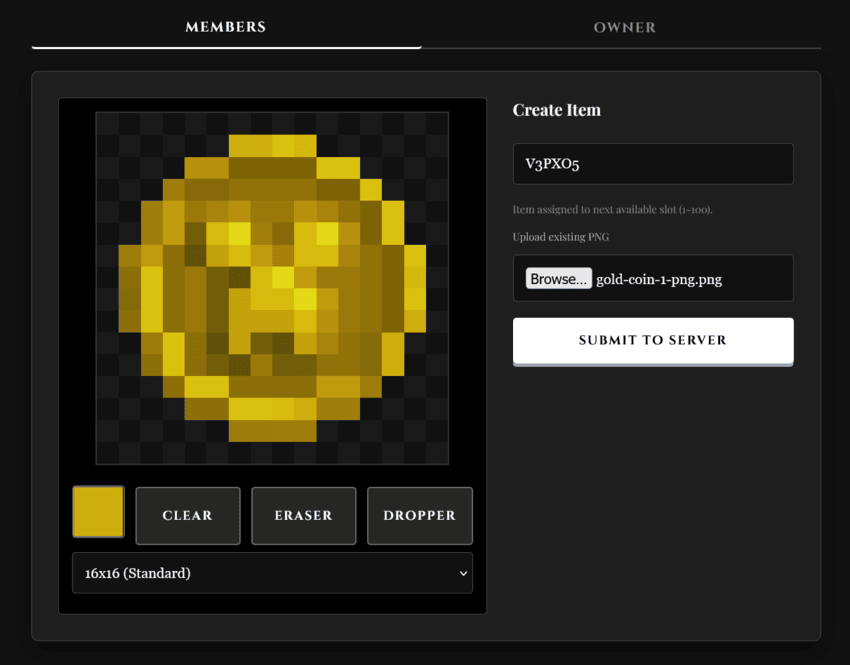Click the bright yellow pixel at coin top edge
Screen dimensions: 850x665
click(283, 146)
